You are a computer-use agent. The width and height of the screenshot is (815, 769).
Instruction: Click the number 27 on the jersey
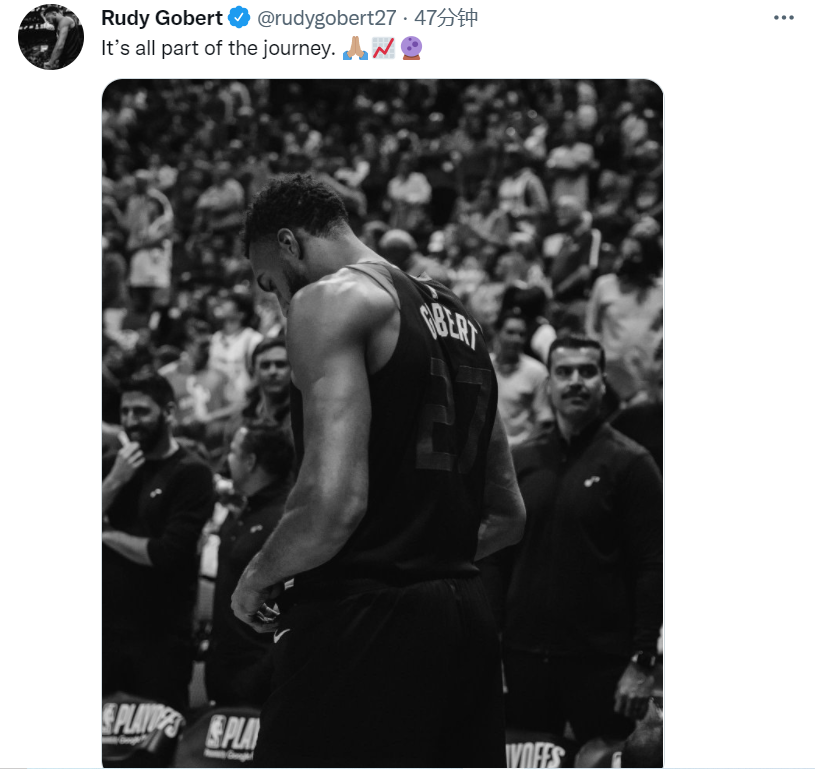click(452, 414)
